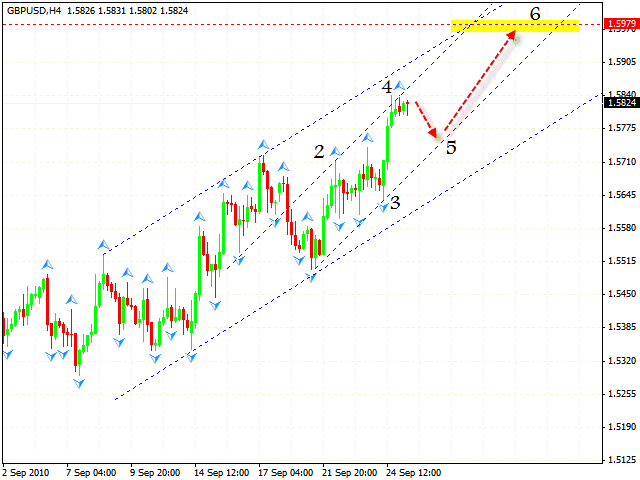The width and height of the screenshot is (640, 480).
Task: Click the 1.5905 price axis label
Action: 622,62
